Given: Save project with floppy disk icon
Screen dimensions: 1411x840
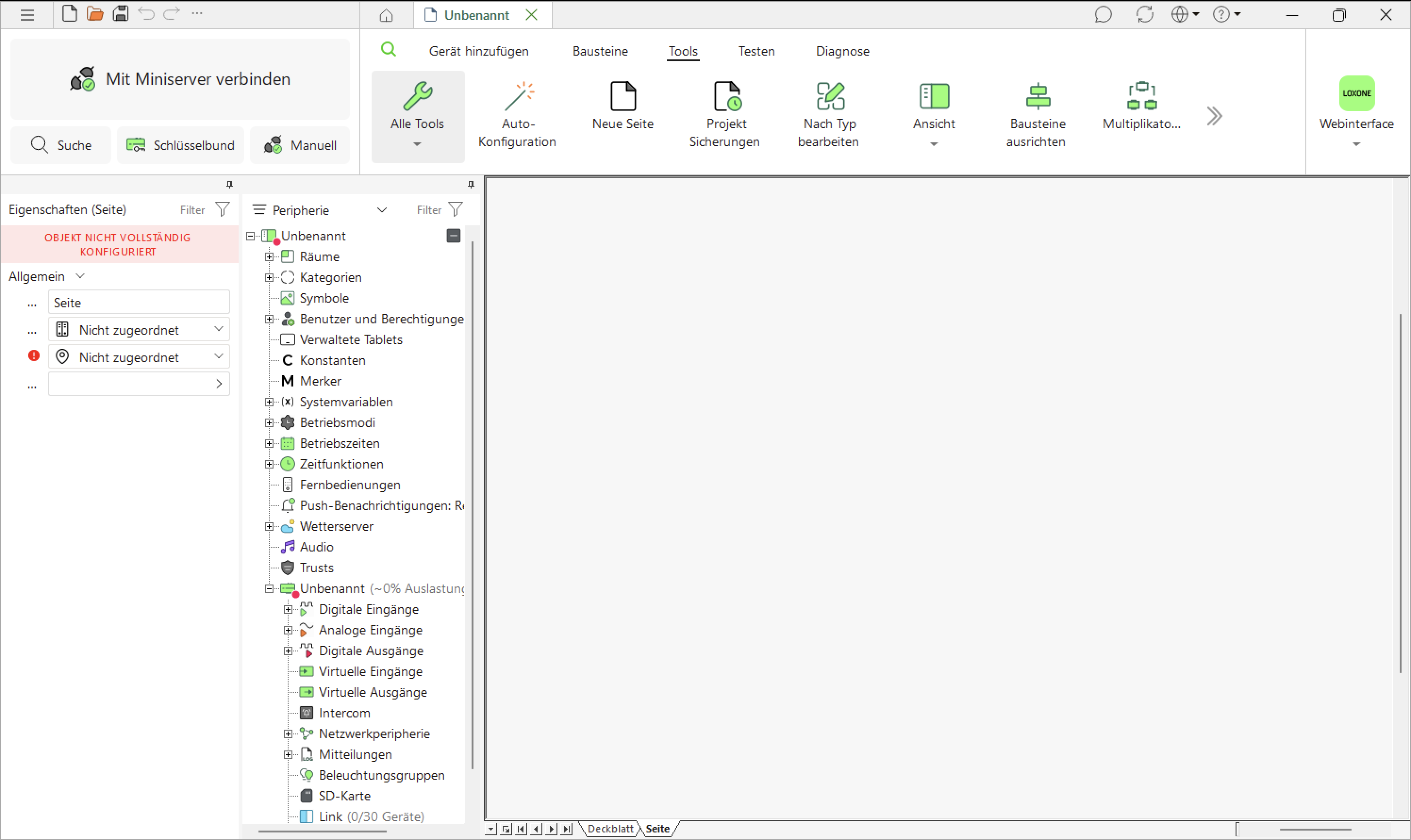Looking at the screenshot, I should [x=120, y=14].
